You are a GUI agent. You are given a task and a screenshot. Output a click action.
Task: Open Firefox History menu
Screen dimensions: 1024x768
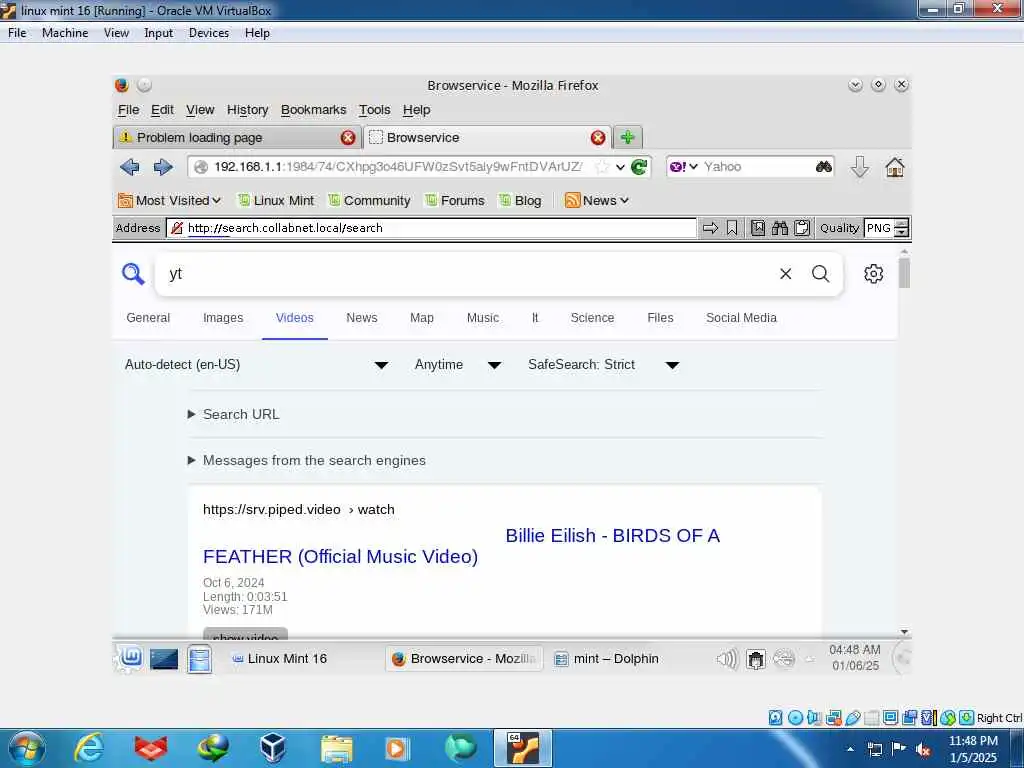point(248,110)
